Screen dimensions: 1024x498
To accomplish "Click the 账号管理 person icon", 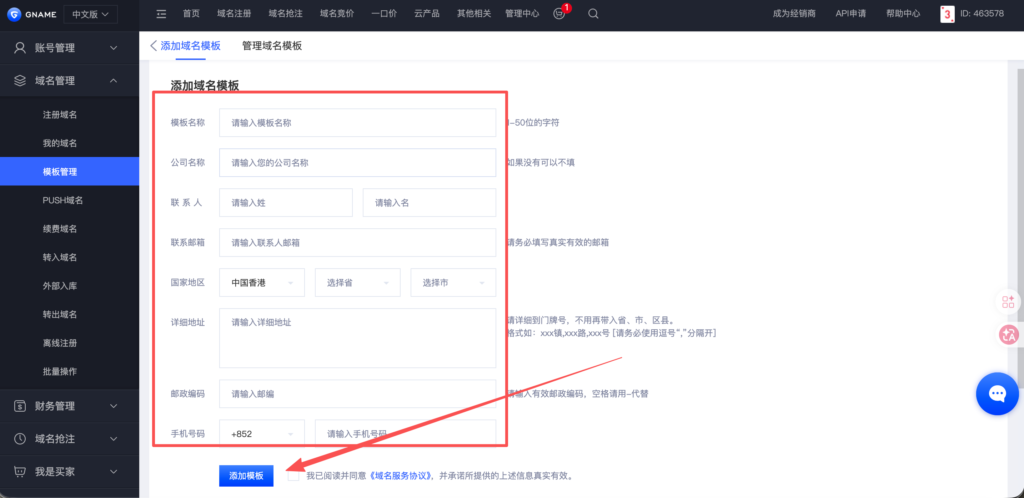I will tap(20, 48).
